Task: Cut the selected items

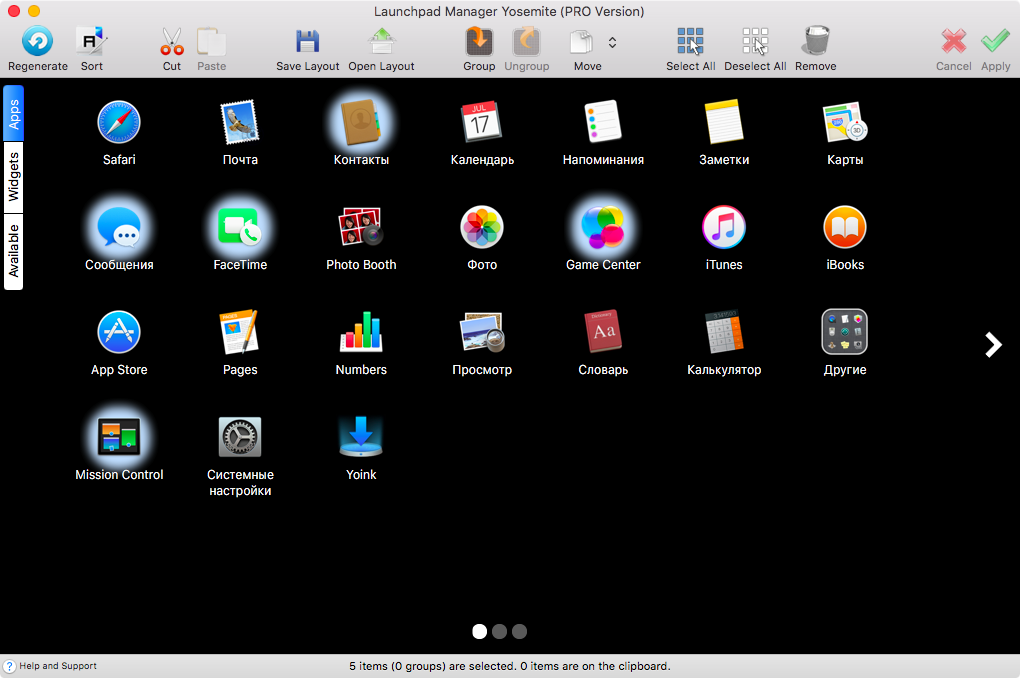Action: pos(172,42)
